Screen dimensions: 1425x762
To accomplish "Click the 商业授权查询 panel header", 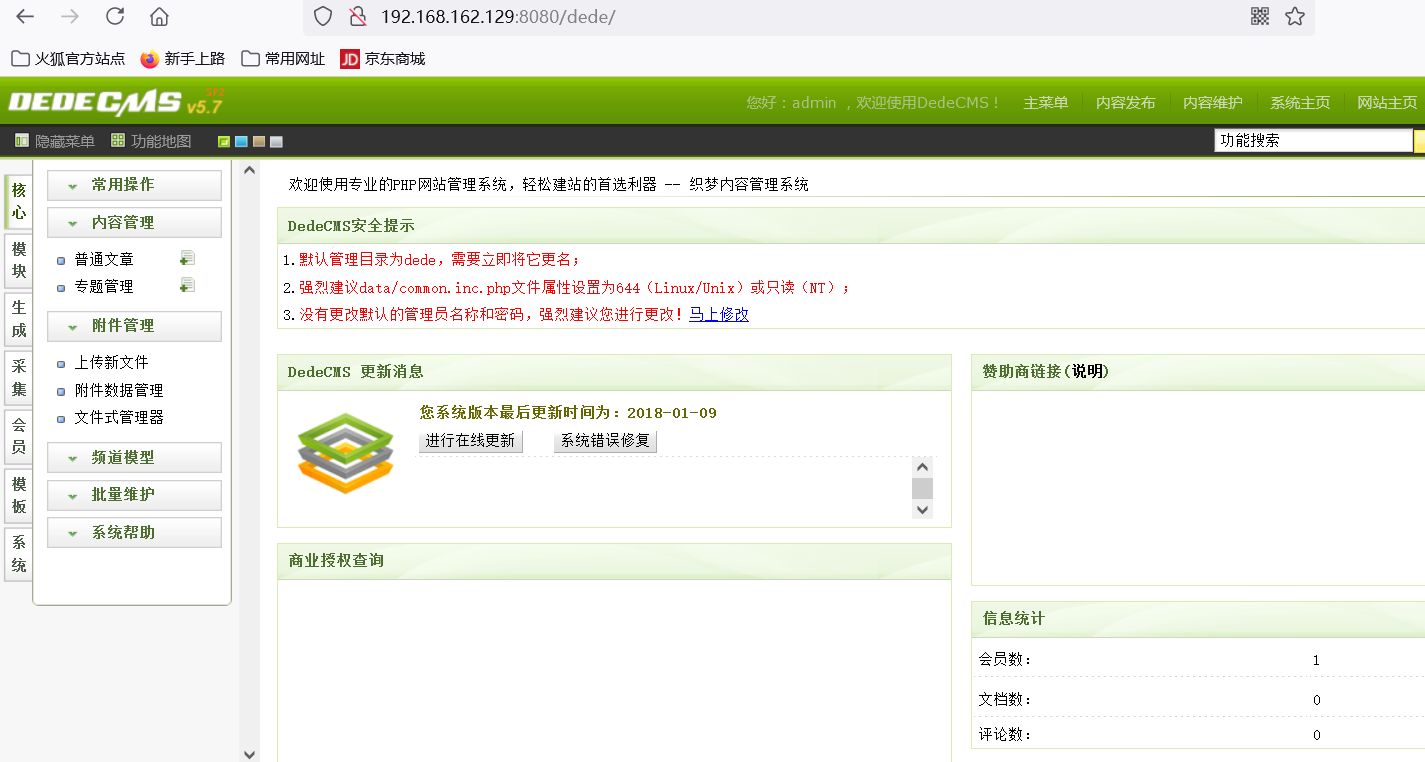I will 614,561.
